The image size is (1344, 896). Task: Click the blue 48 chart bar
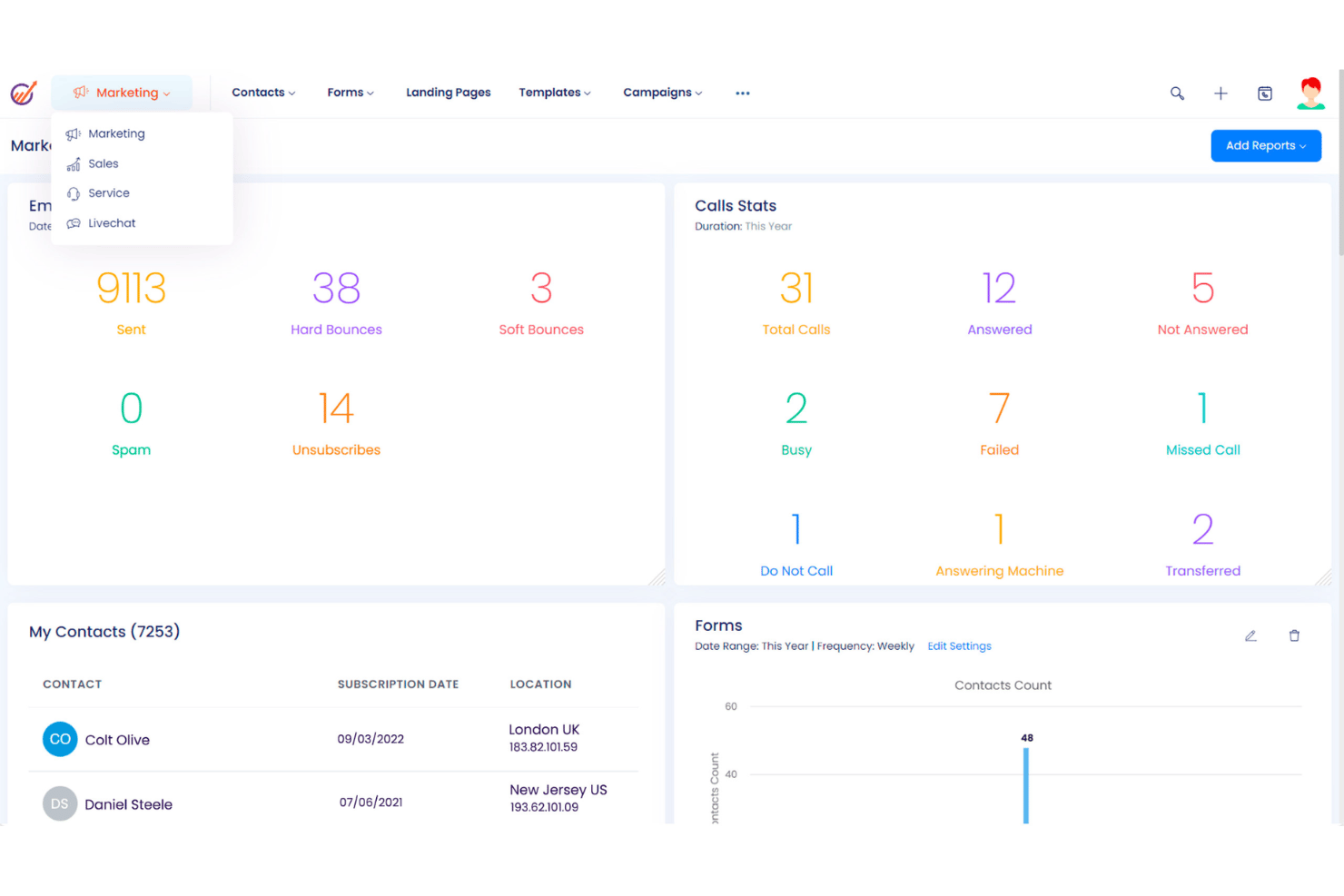pos(1026,785)
